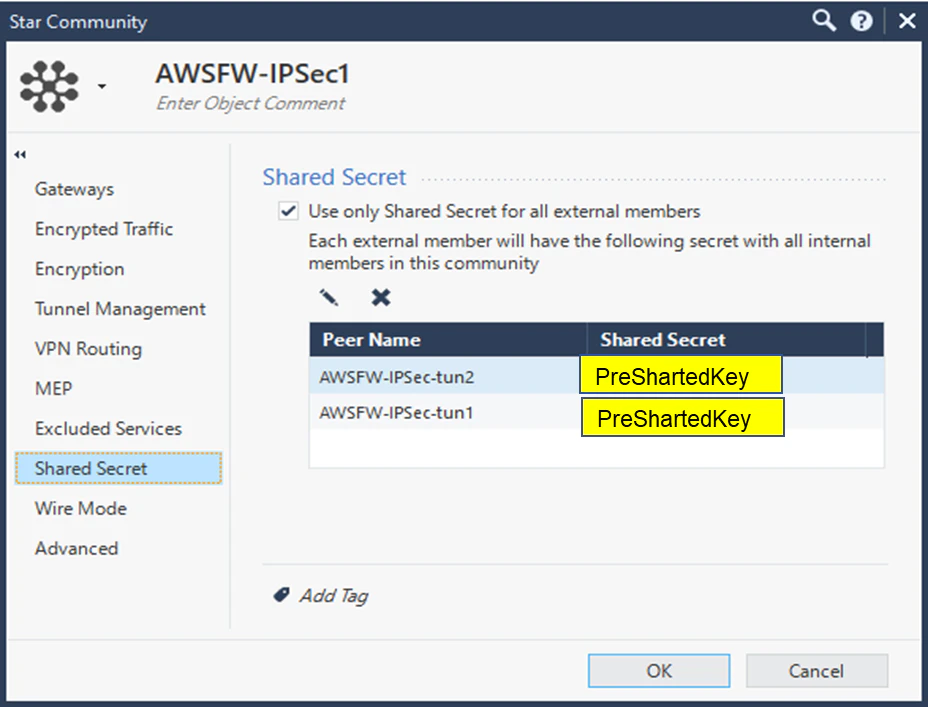928x707 pixels.
Task: Click the Star Community object icon
Action: [x=49, y=86]
